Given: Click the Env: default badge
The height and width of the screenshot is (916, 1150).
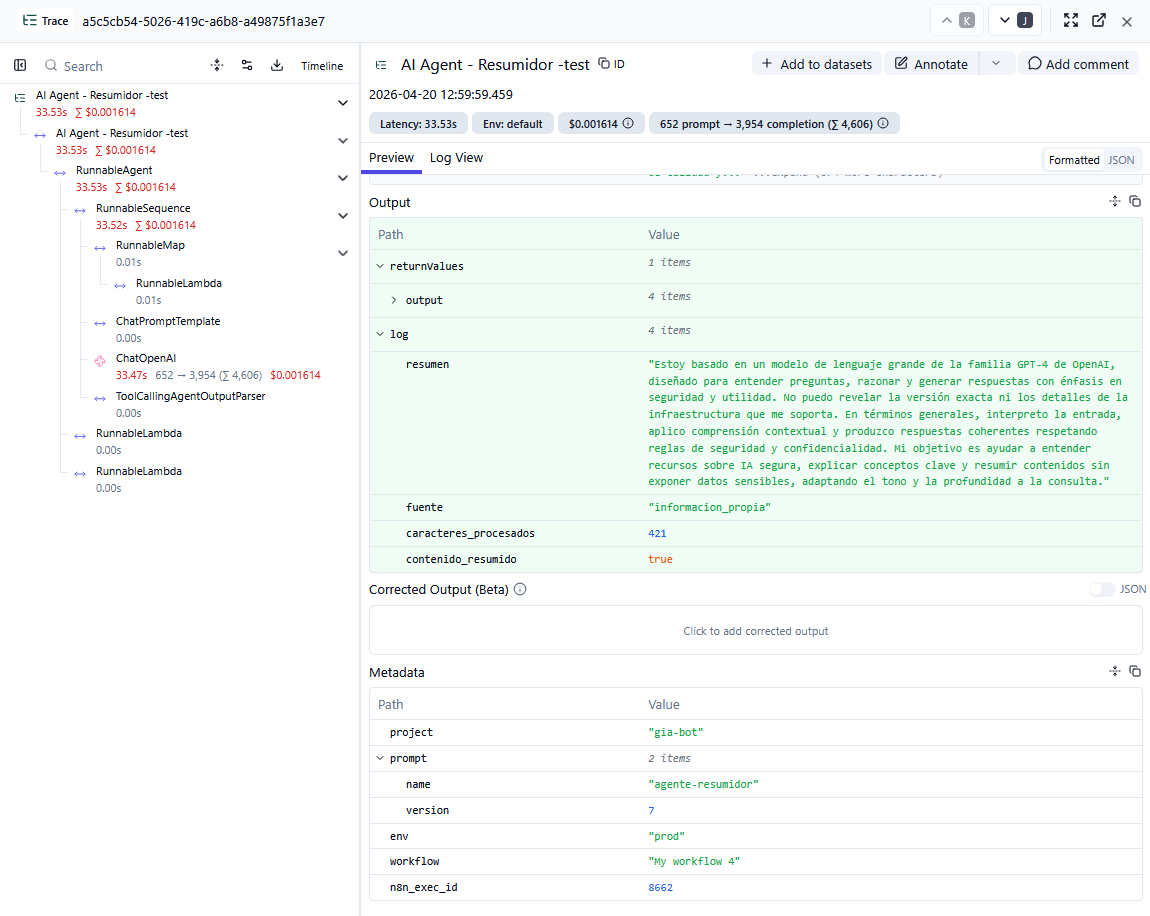Looking at the screenshot, I should point(513,124).
